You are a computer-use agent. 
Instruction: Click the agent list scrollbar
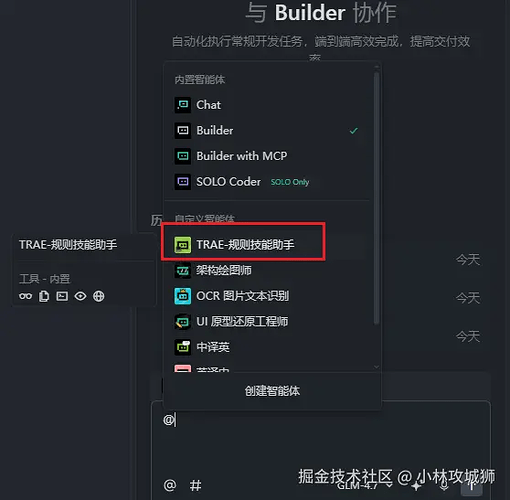coord(376,198)
